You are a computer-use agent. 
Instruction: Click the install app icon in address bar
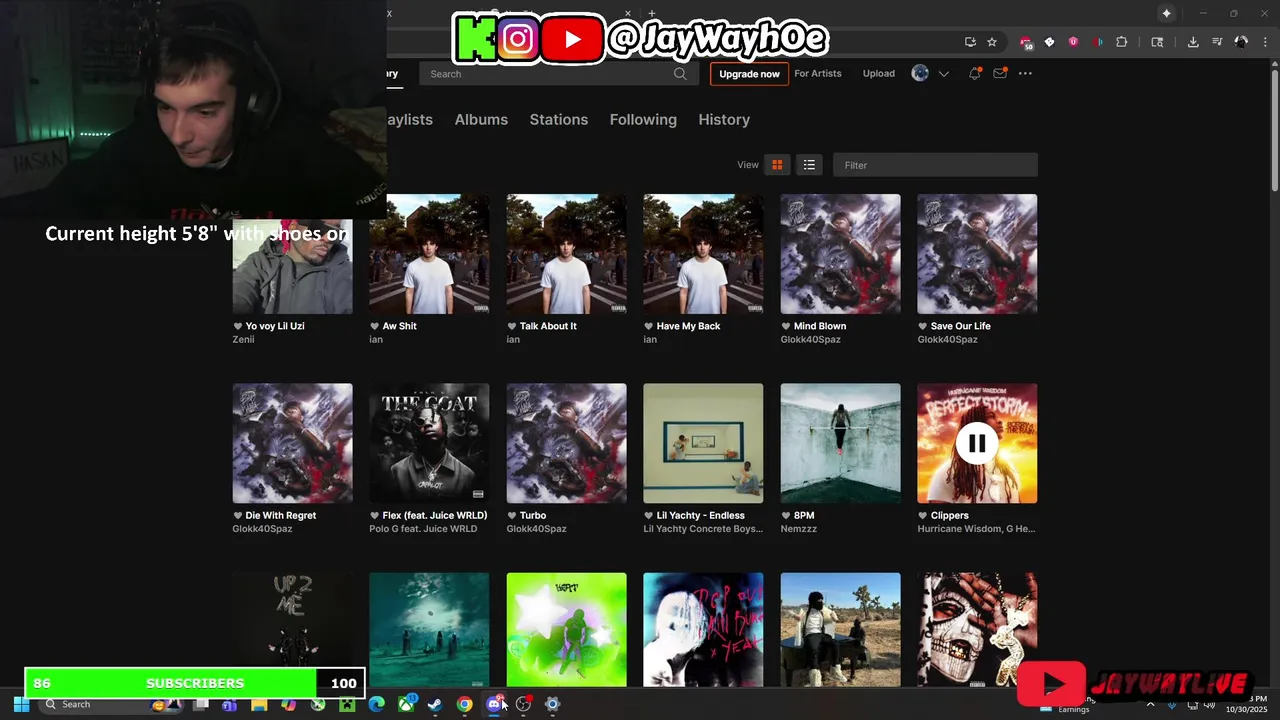click(970, 42)
